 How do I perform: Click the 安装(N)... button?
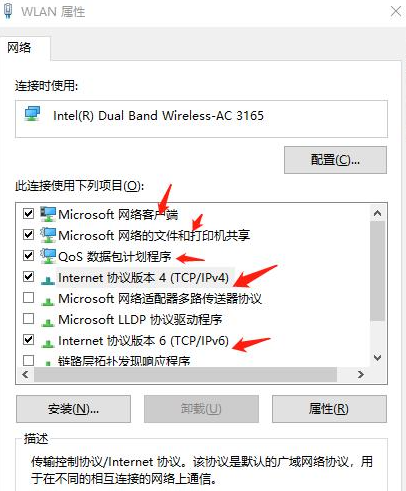pos(73,409)
